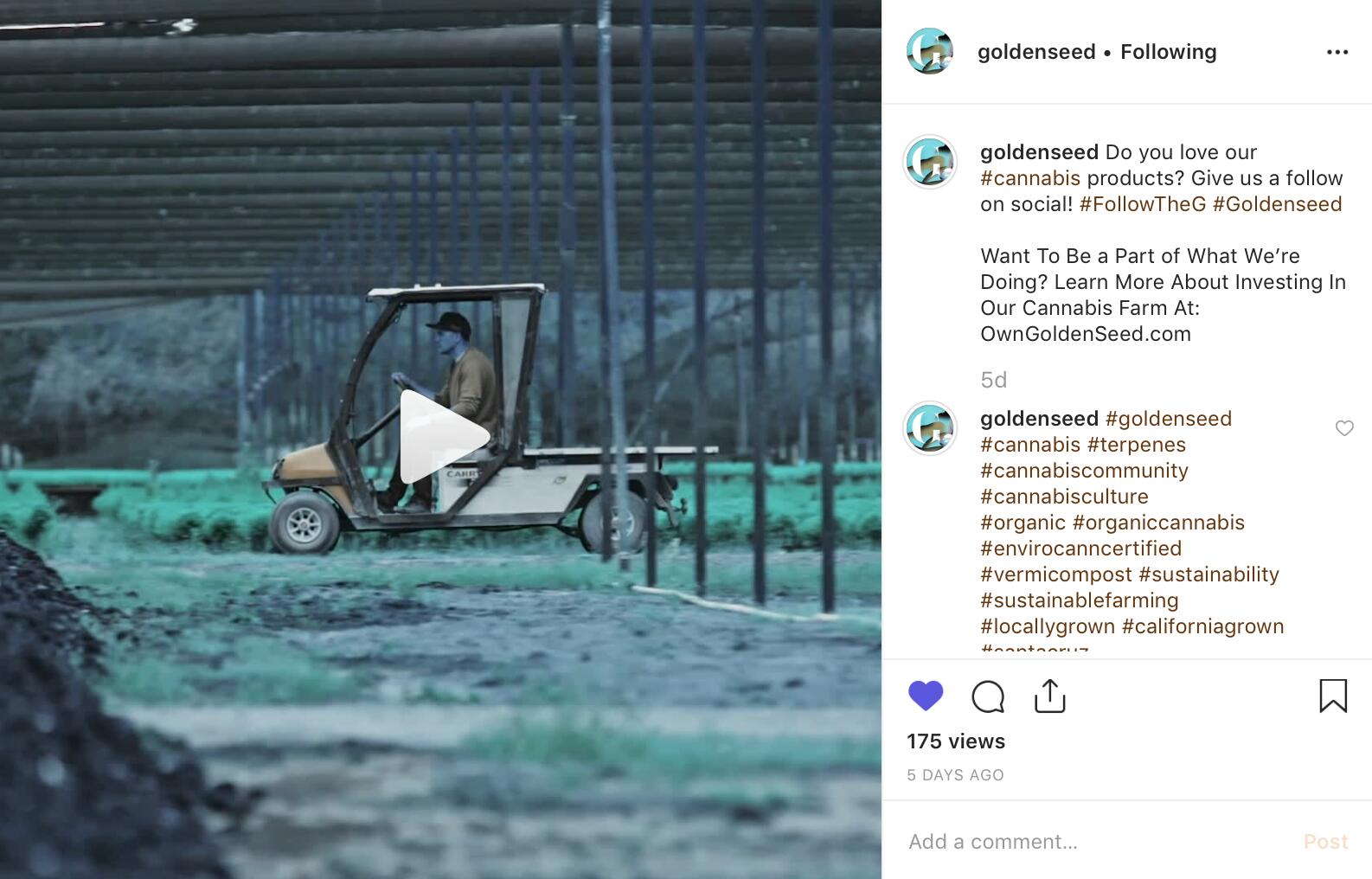Click goldenseed avatar beside the caption

click(930, 161)
